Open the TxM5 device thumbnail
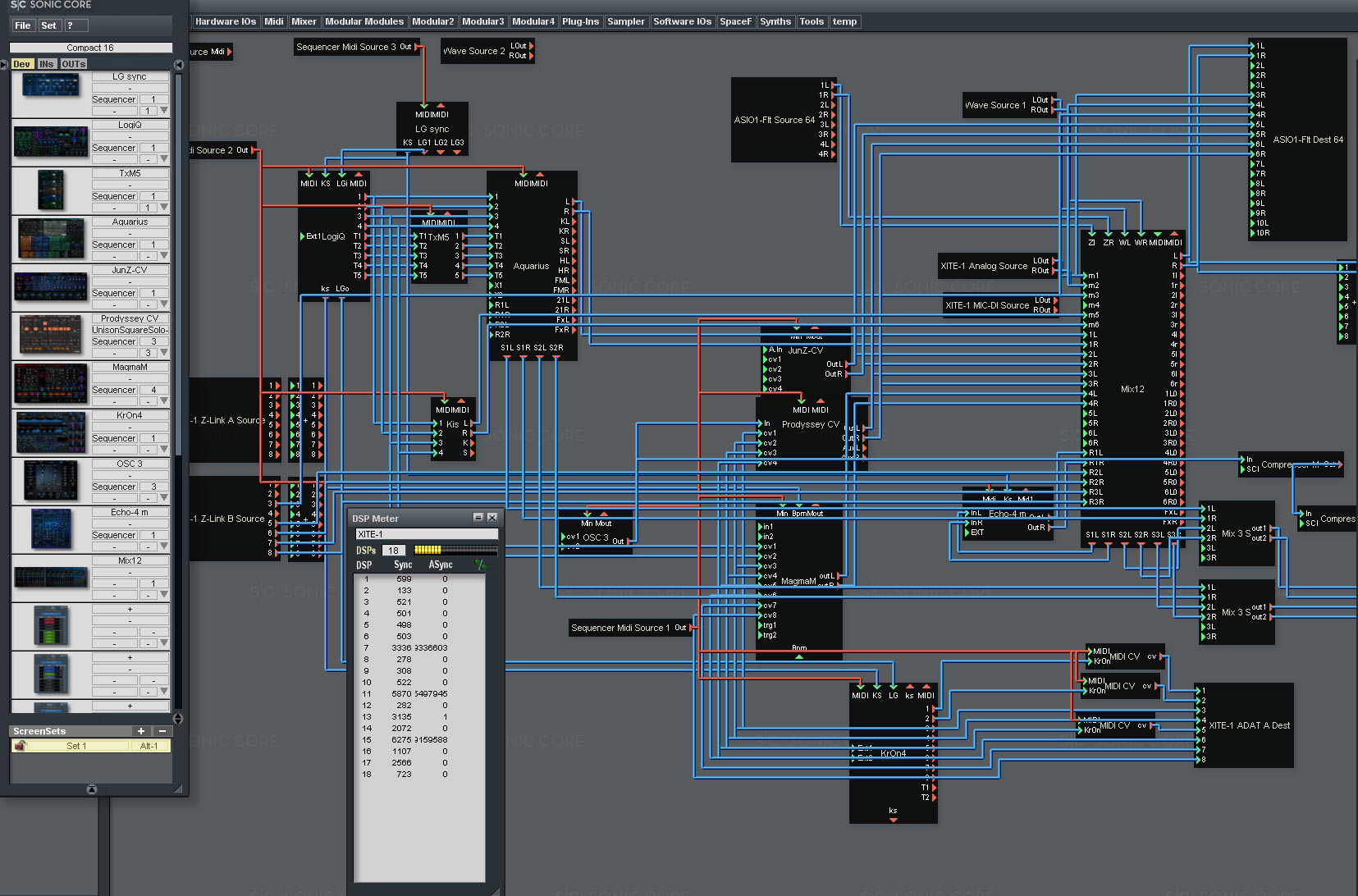 click(51, 190)
